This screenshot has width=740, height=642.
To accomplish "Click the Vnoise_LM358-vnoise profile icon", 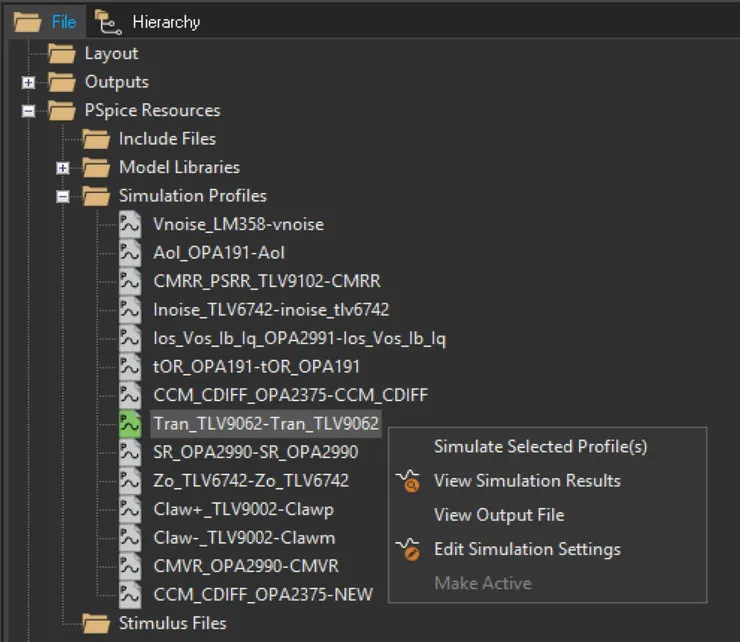I will pyautogui.click(x=130, y=224).
